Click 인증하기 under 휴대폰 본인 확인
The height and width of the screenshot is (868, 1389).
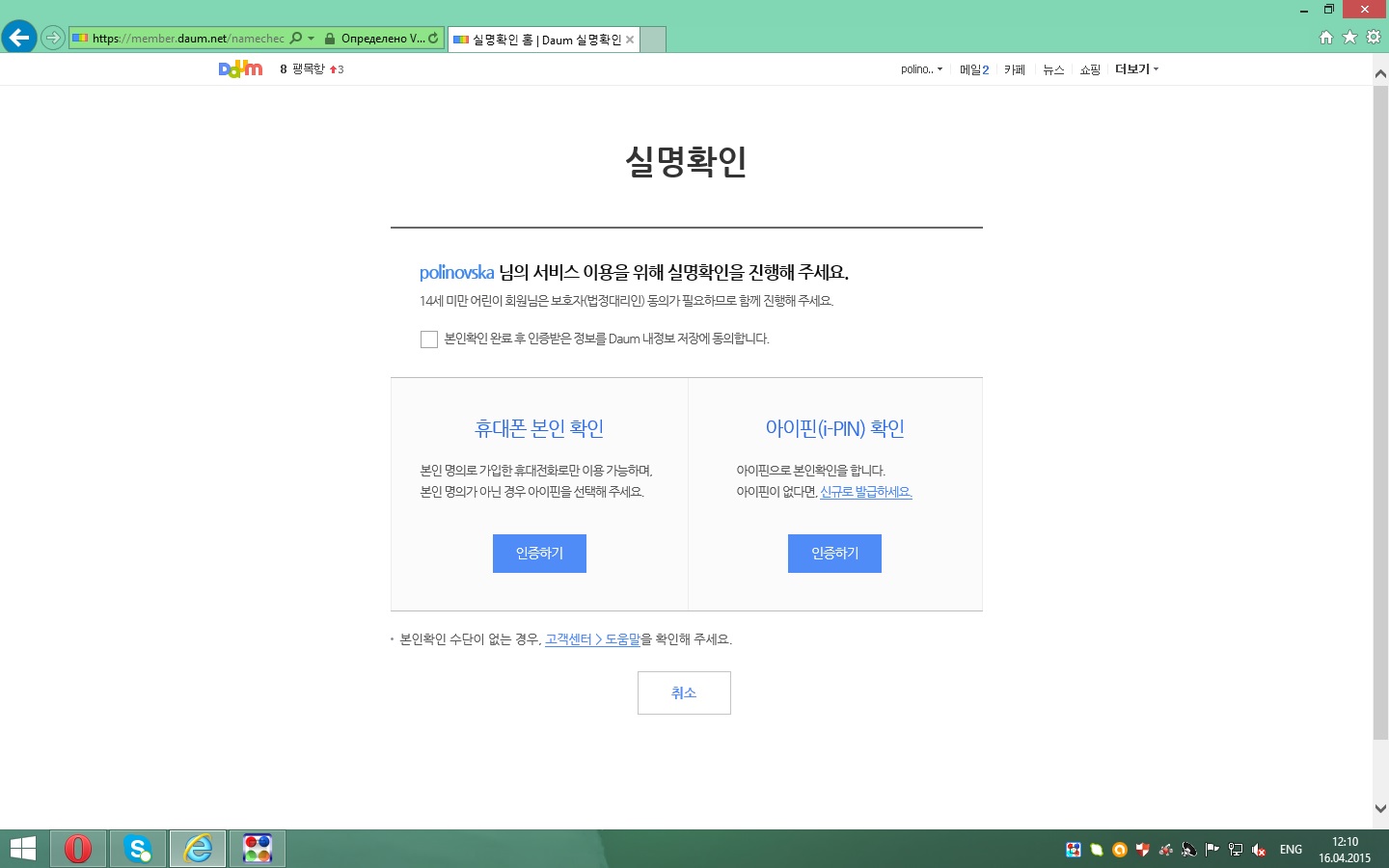[x=539, y=554]
